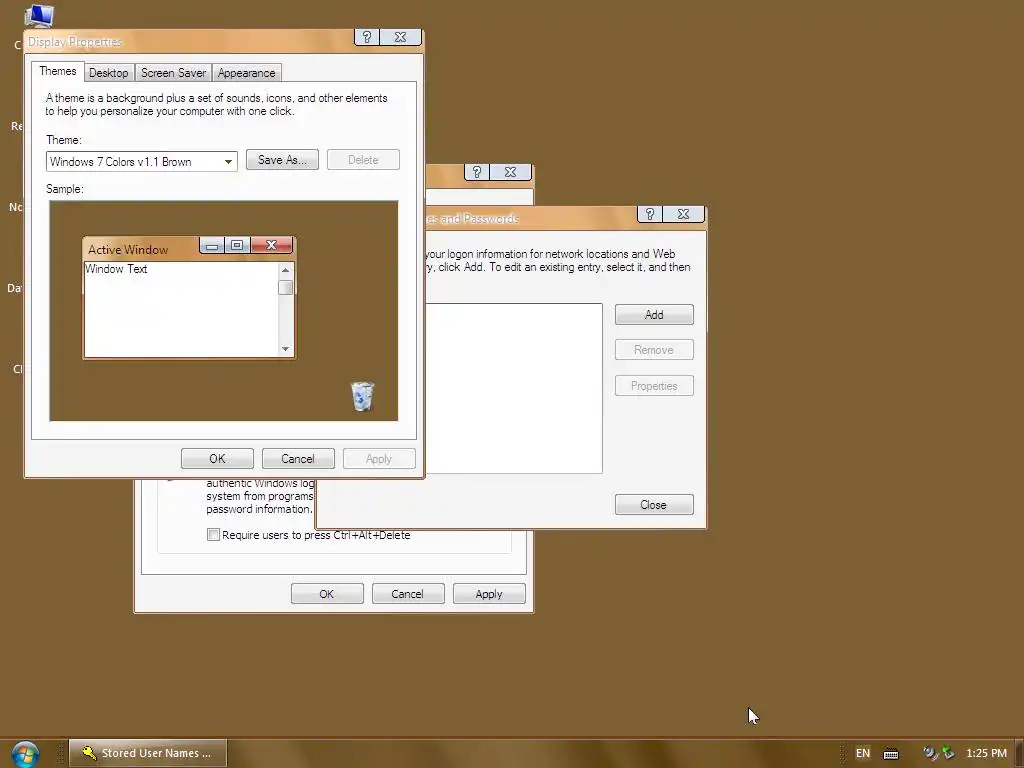The height and width of the screenshot is (768, 1024).
Task: Close the Display Properties dialog
Action: [x=400, y=37]
